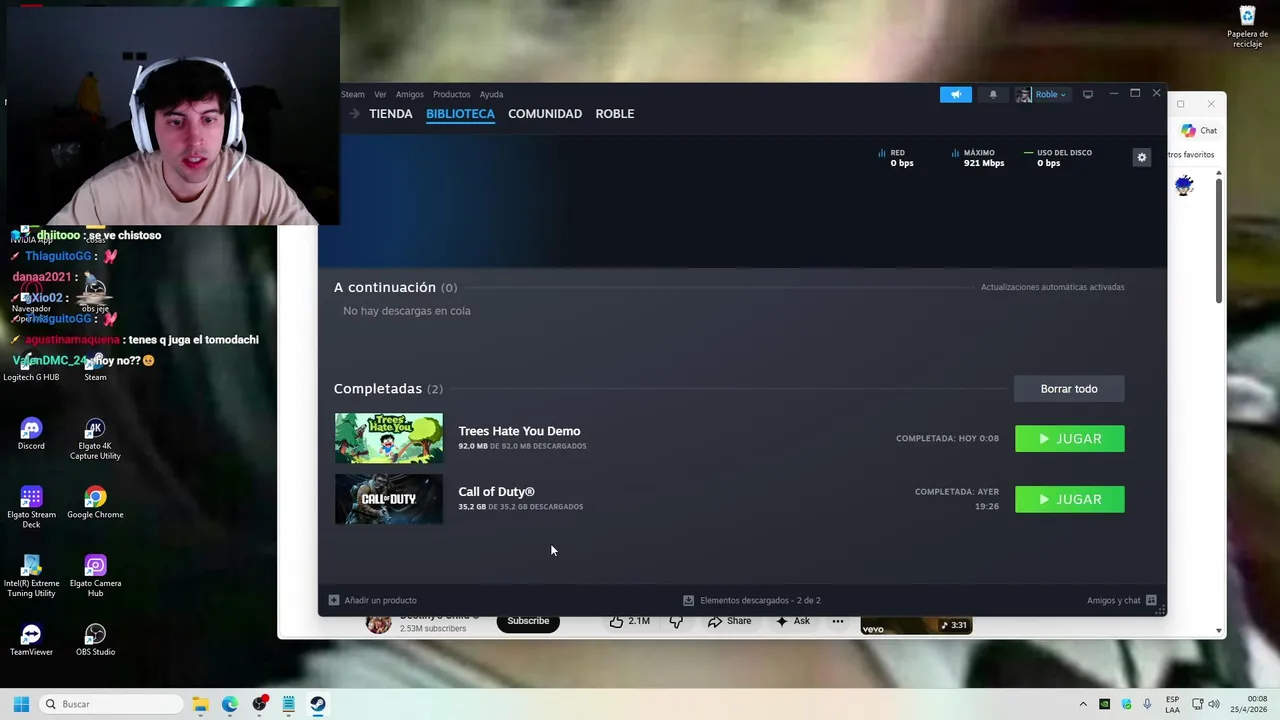The image size is (1280, 720).
Task: Click Steam forward navigation arrow
Action: [x=354, y=114]
